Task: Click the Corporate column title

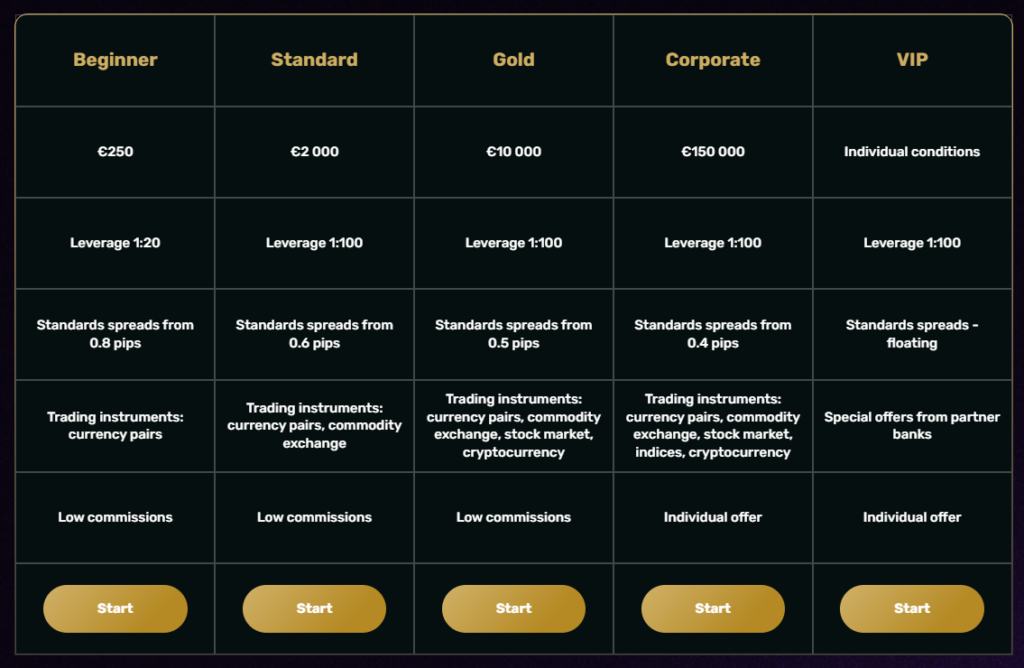Action: click(712, 60)
